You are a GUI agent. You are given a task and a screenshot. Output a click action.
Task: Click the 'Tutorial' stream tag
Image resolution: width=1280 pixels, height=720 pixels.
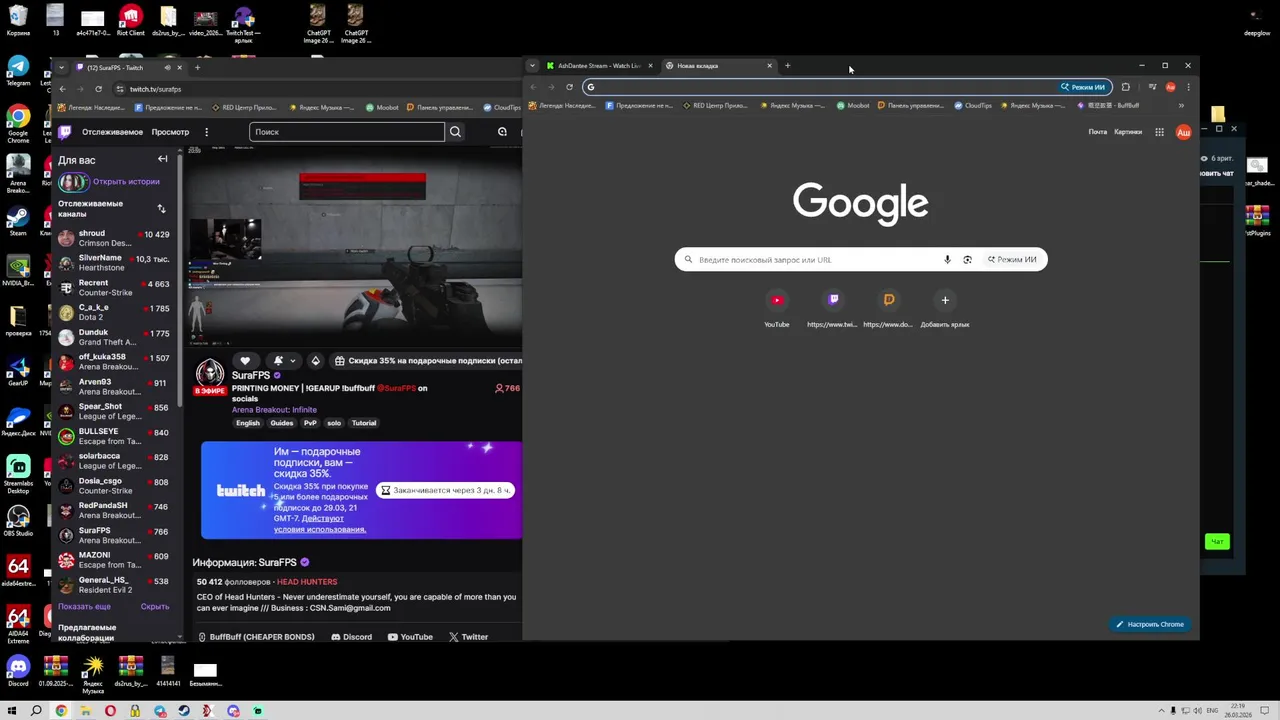pos(364,423)
